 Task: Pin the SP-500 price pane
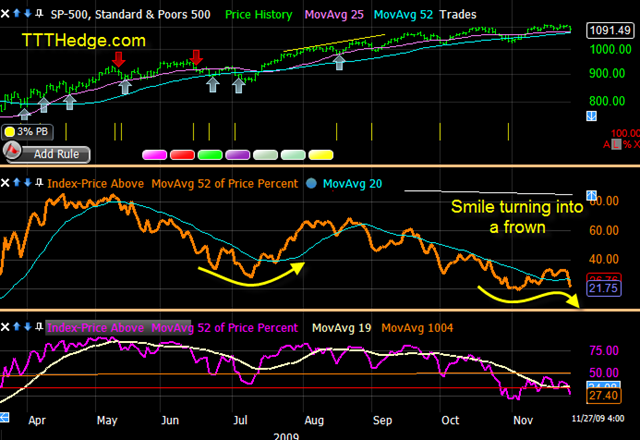(39, 14)
